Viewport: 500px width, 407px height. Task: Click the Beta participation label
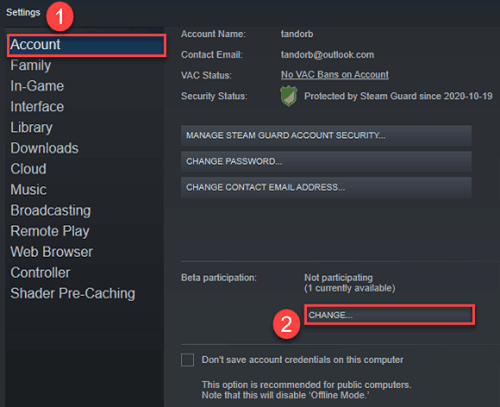[219, 278]
